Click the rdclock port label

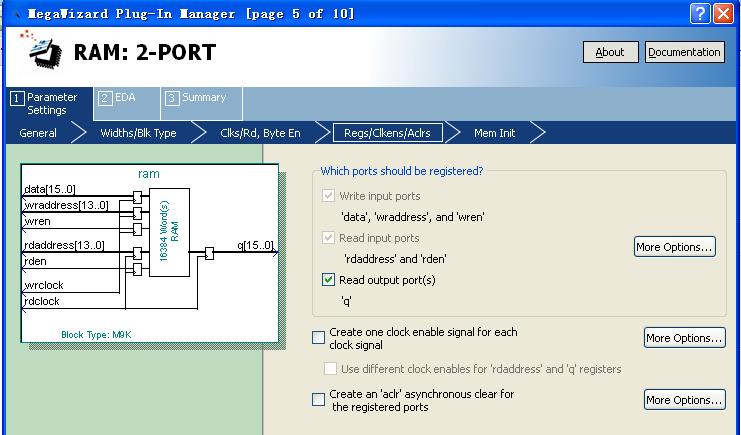42,301
